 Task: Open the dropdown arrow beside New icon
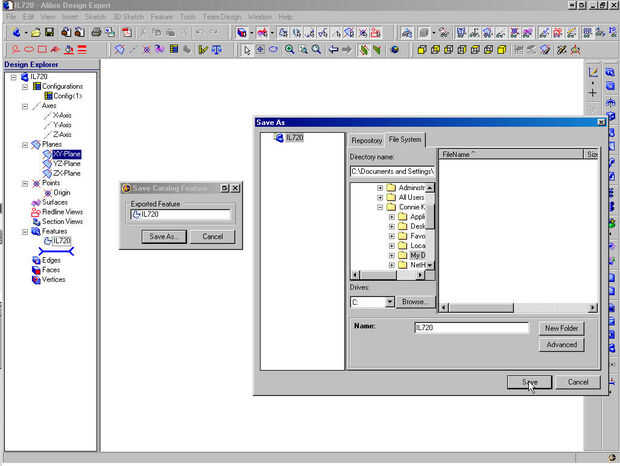26,33
